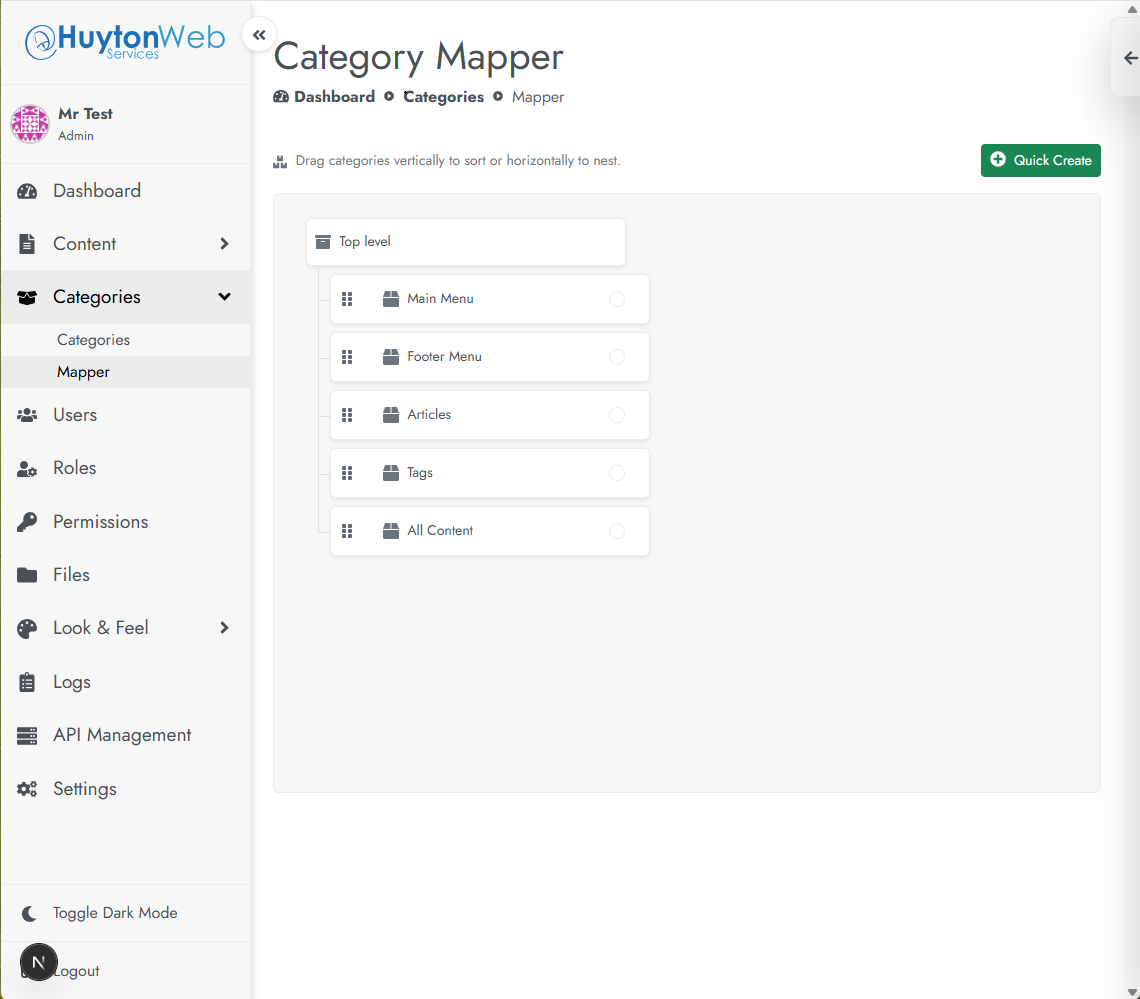This screenshot has width=1140, height=999.
Task: Click the HuytonWeb Services logo
Action: pyautogui.click(x=125, y=41)
